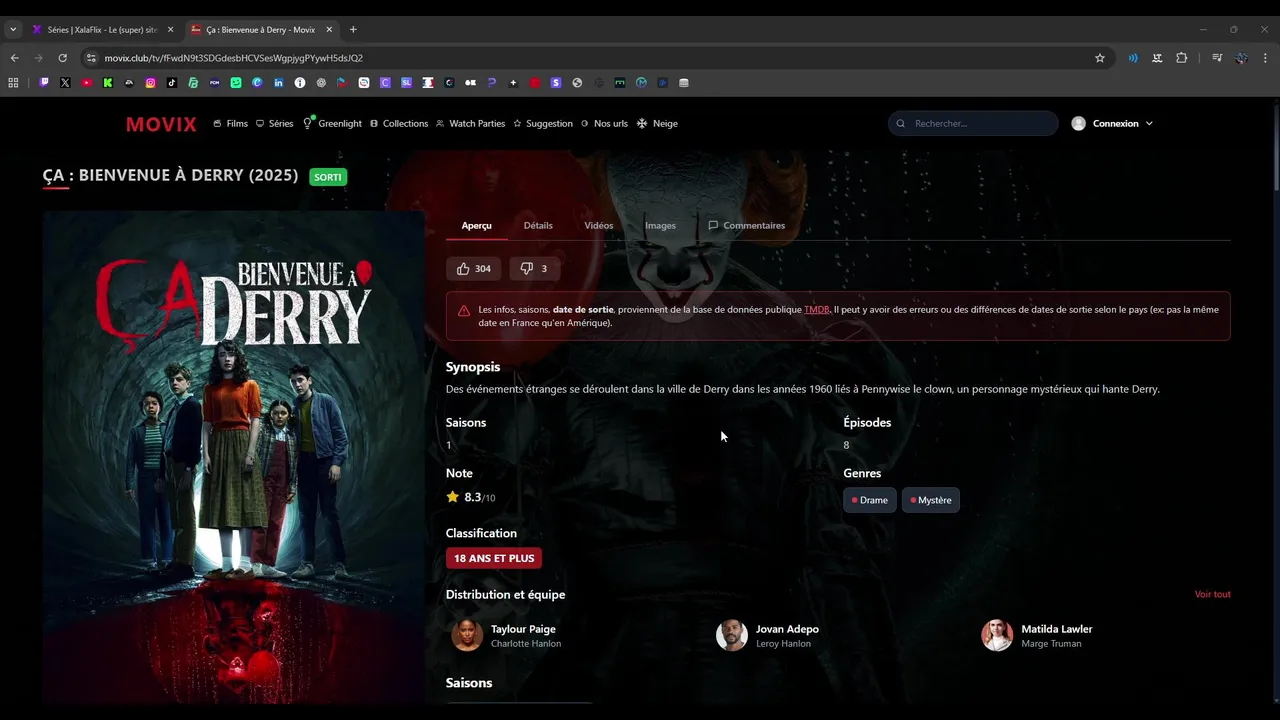The height and width of the screenshot is (720, 1280).
Task: Click the browser address bar URL
Action: pos(234,58)
